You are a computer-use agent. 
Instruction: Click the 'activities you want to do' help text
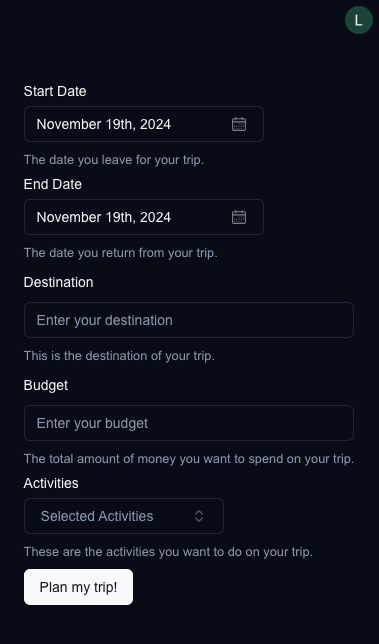[168, 552]
